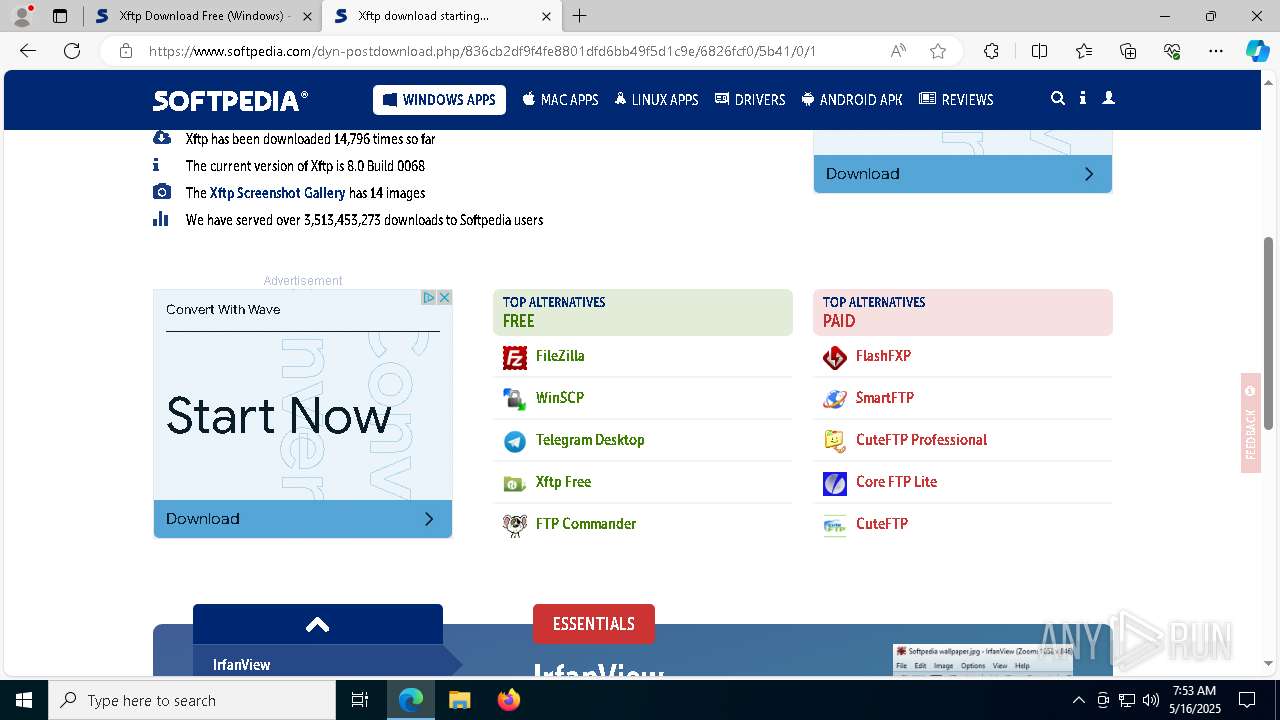Close the Xftp download starting tab
Screen dimensions: 1280x720
546,16
